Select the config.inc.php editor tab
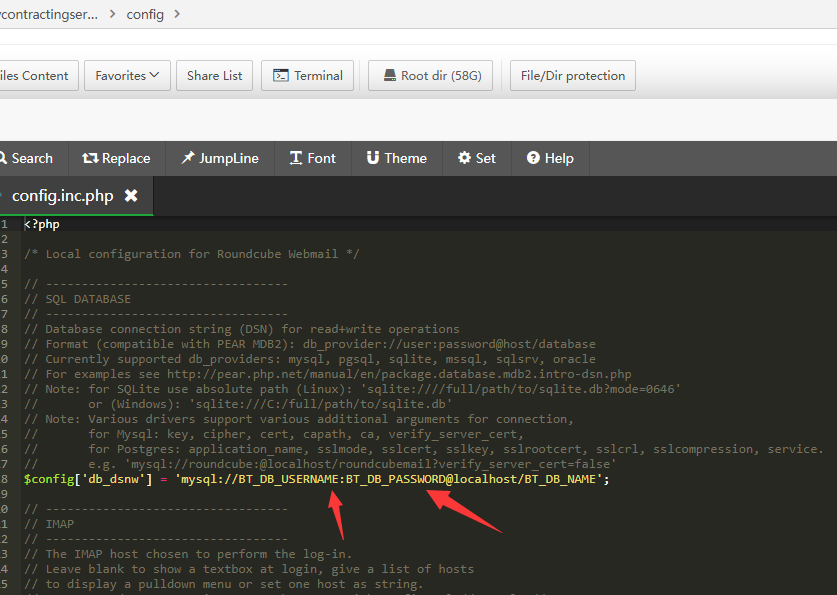This screenshot has width=837, height=595. coord(62,196)
